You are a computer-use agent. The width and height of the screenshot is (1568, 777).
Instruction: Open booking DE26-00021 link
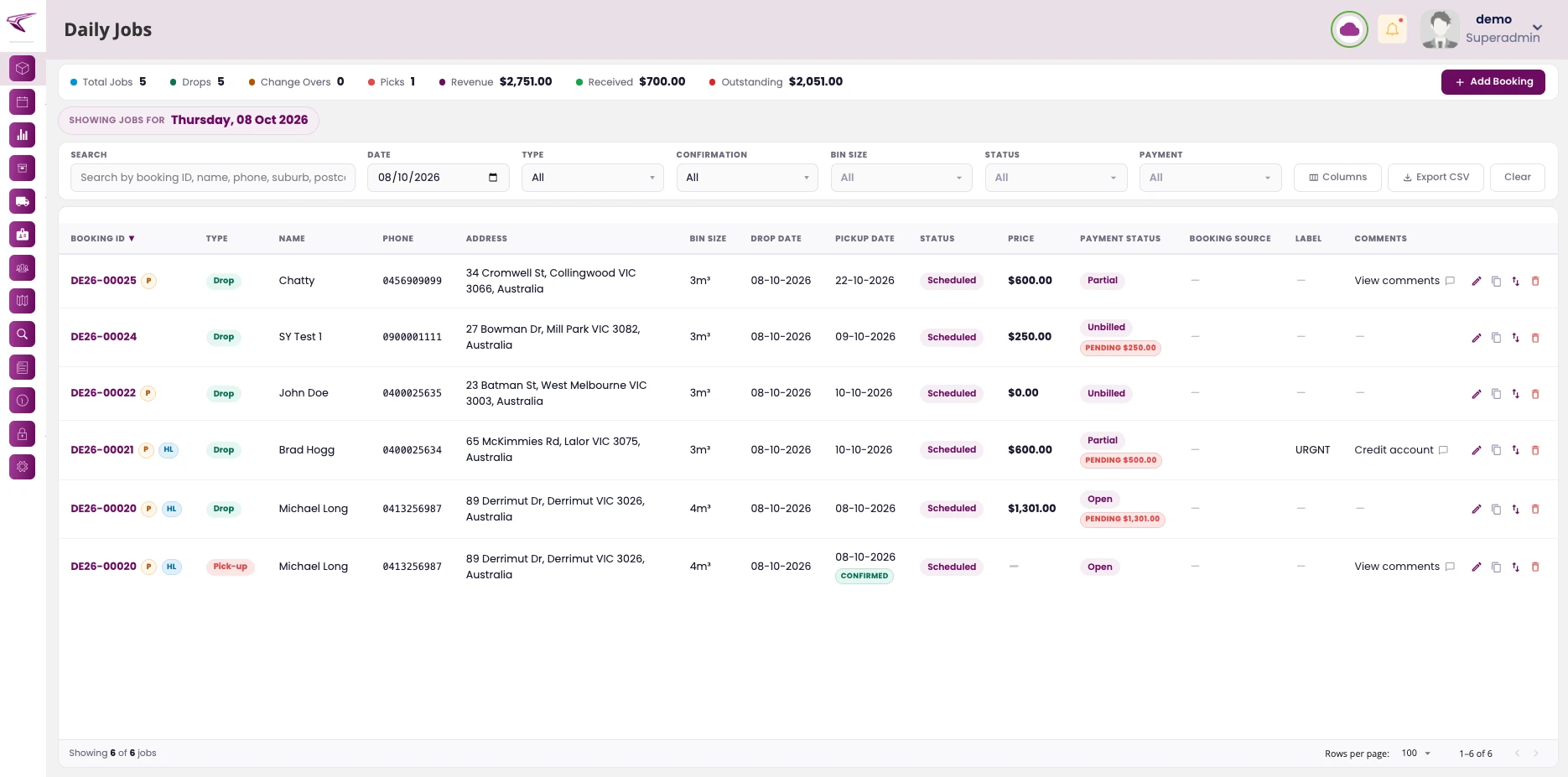pos(102,450)
